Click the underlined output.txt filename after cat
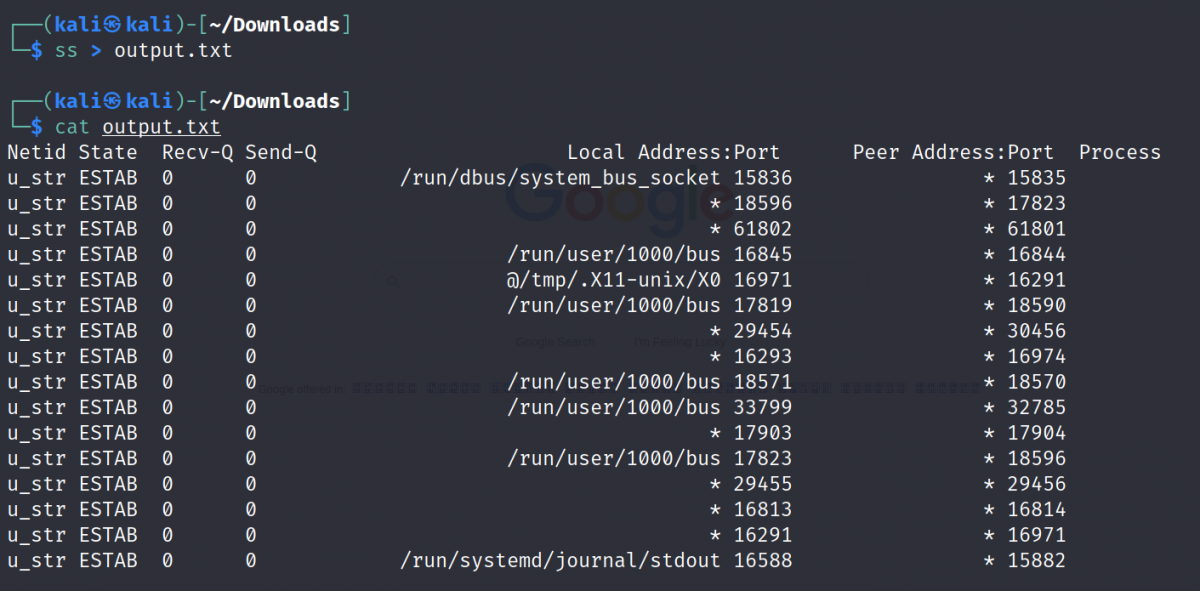1200x591 pixels. 161,127
